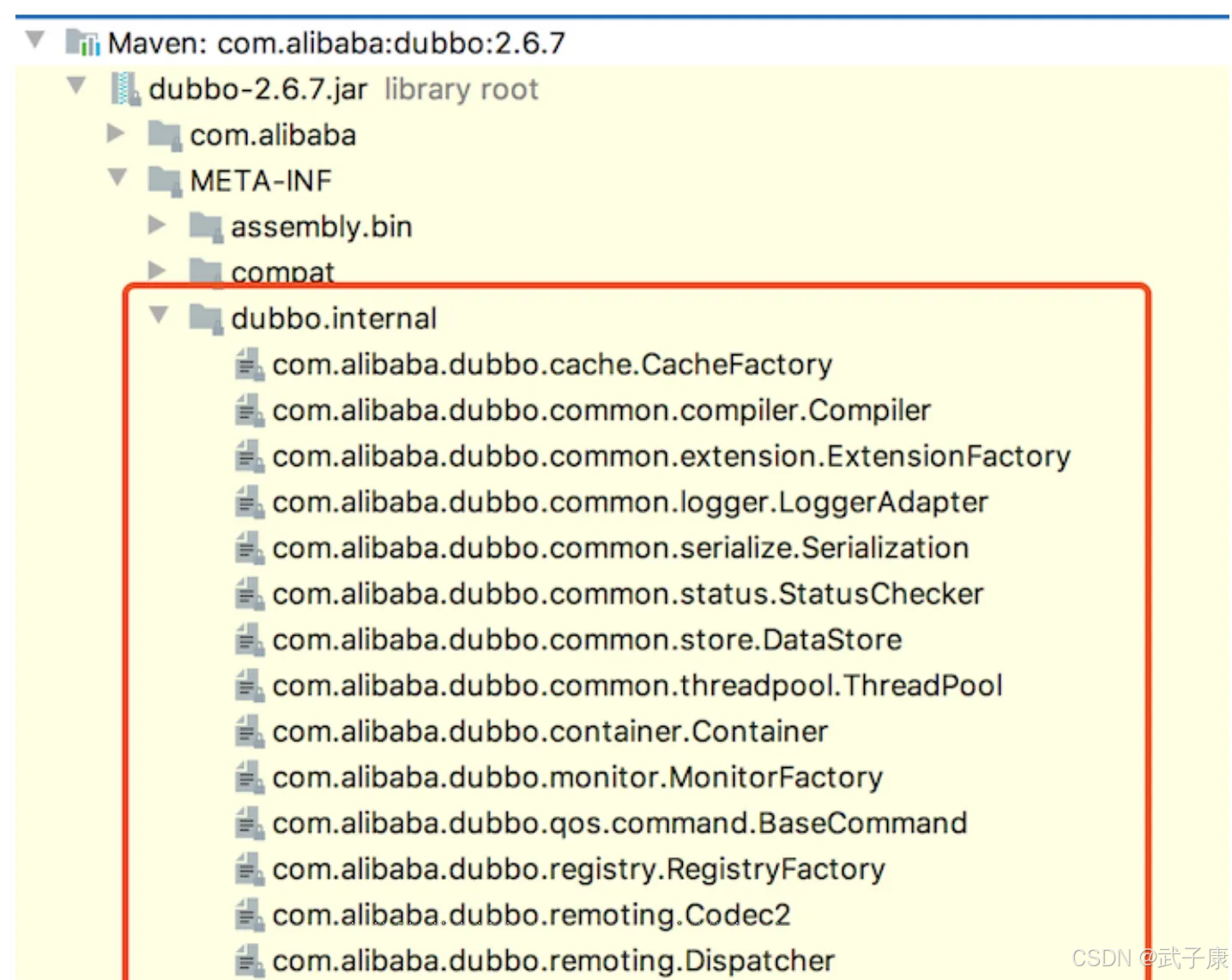Select the Maven: com.alibaba:dubbo:2.6.7 row

(x=336, y=43)
